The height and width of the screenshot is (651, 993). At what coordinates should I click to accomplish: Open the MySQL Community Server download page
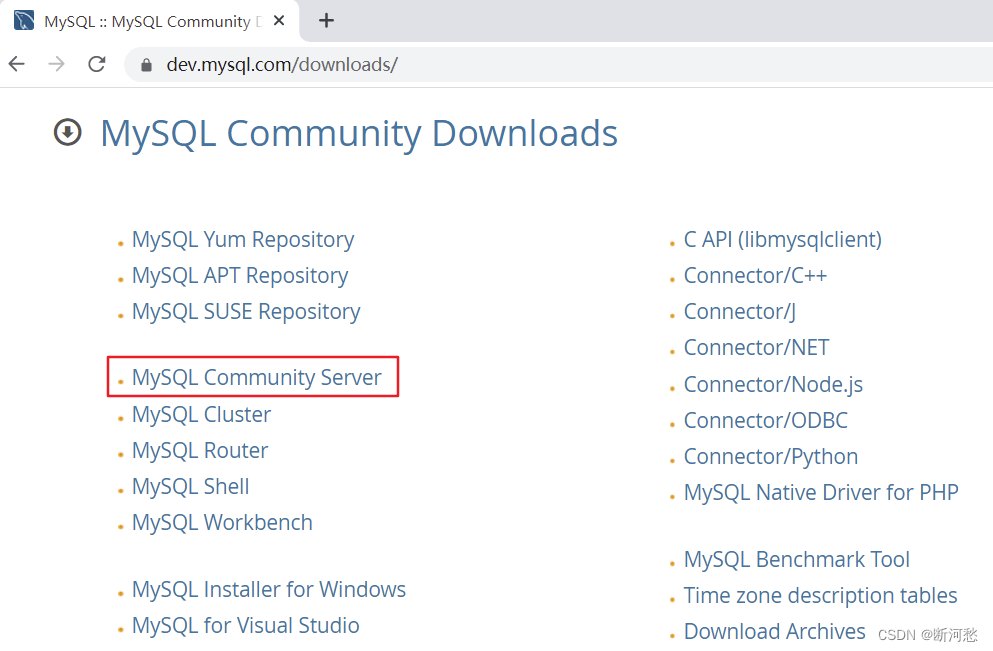coord(256,377)
